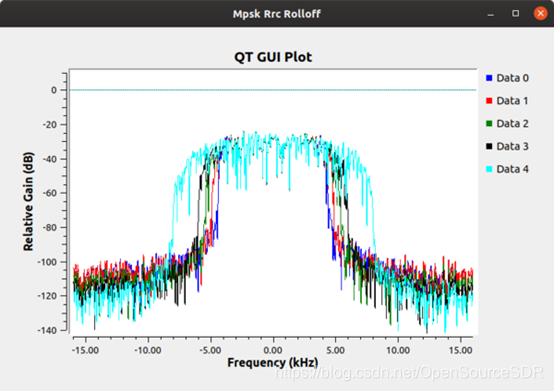Screen dimensions: 554x391
Task: Close the Mpsk Rrc Rolloff window
Action: [x=541, y=13]
